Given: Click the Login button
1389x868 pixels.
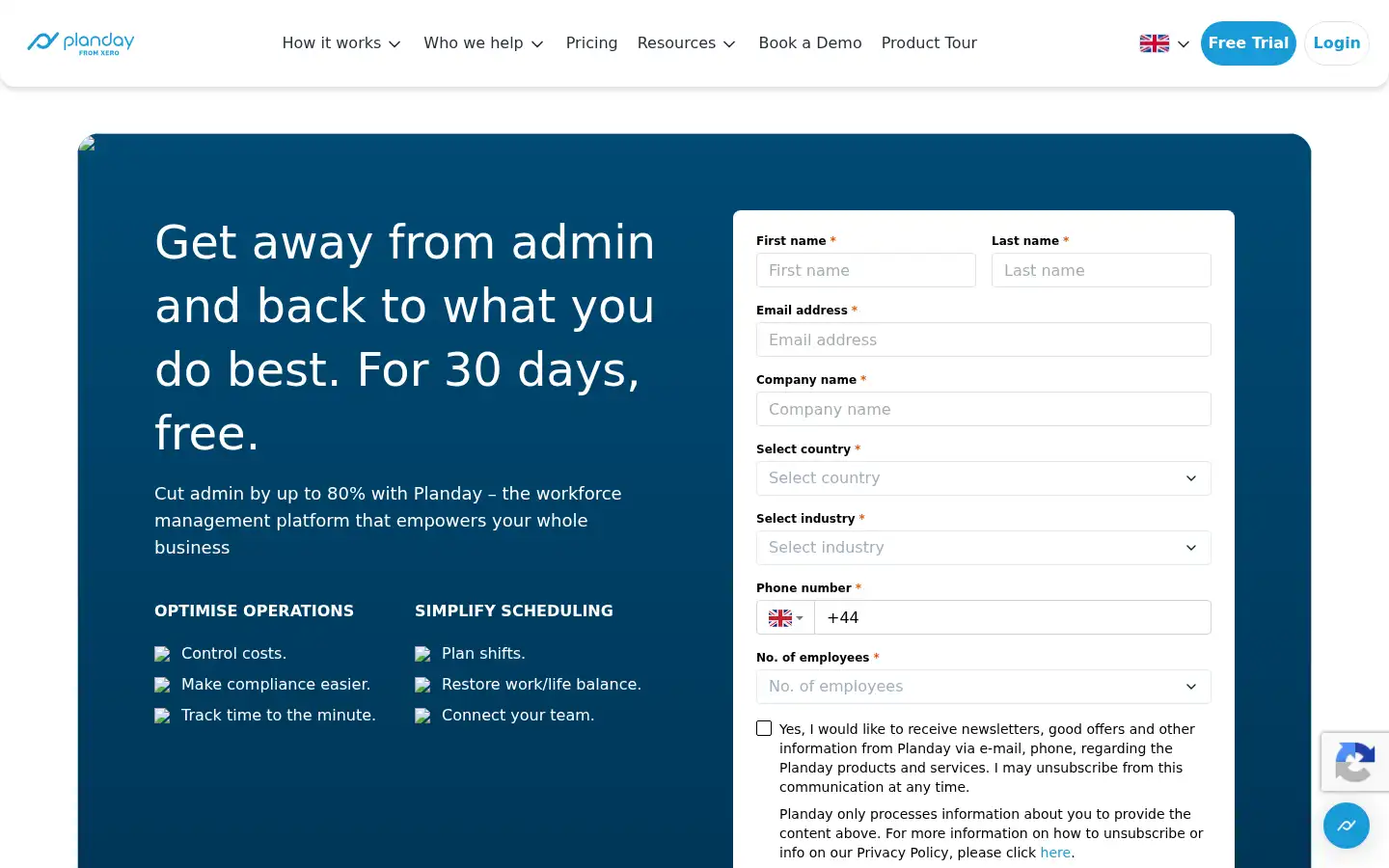Looking at the screenshot, I should (x=1337, y=43).
